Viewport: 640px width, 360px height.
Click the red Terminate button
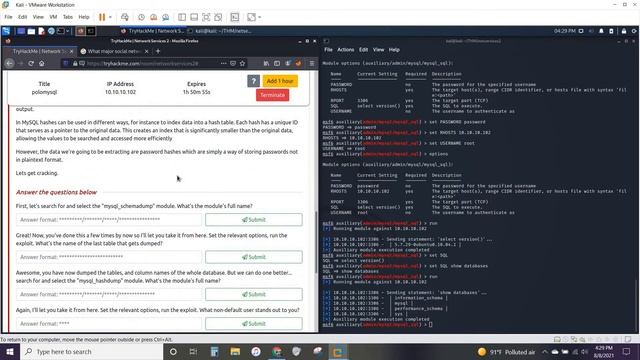[272, 95]
